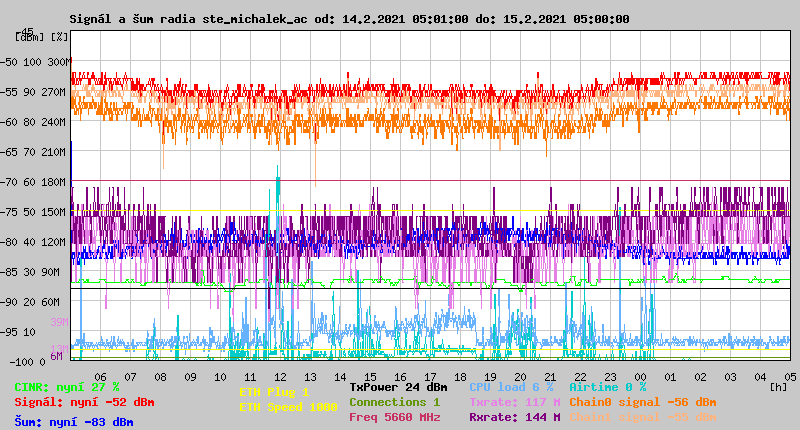This screenshot has width=800, height=430.
Task: Click the [dBm] axis unit label
Action: 29,37
